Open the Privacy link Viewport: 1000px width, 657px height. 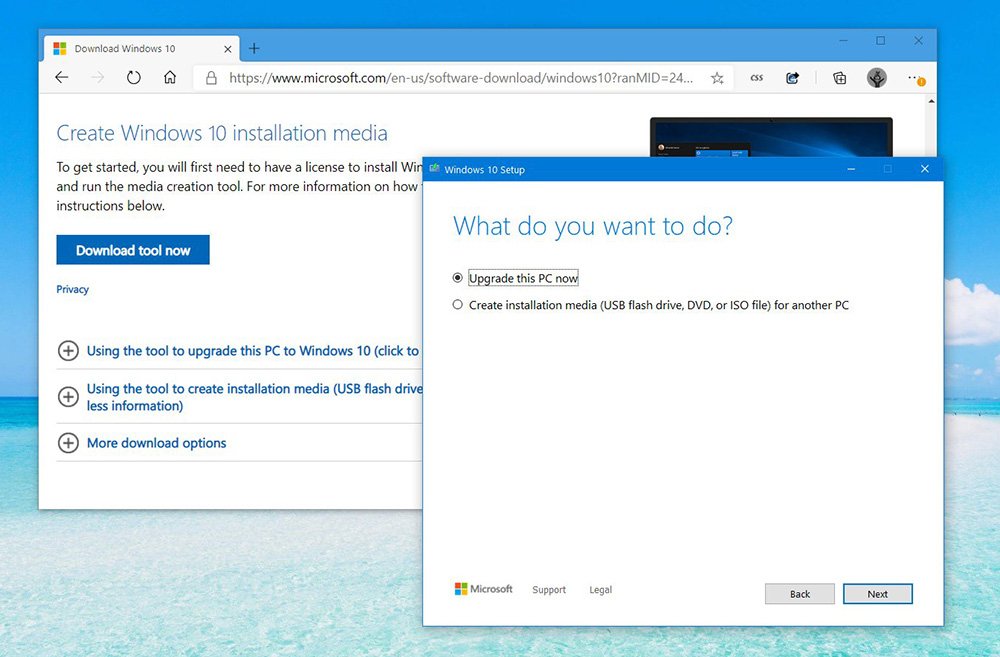[72, 289]
